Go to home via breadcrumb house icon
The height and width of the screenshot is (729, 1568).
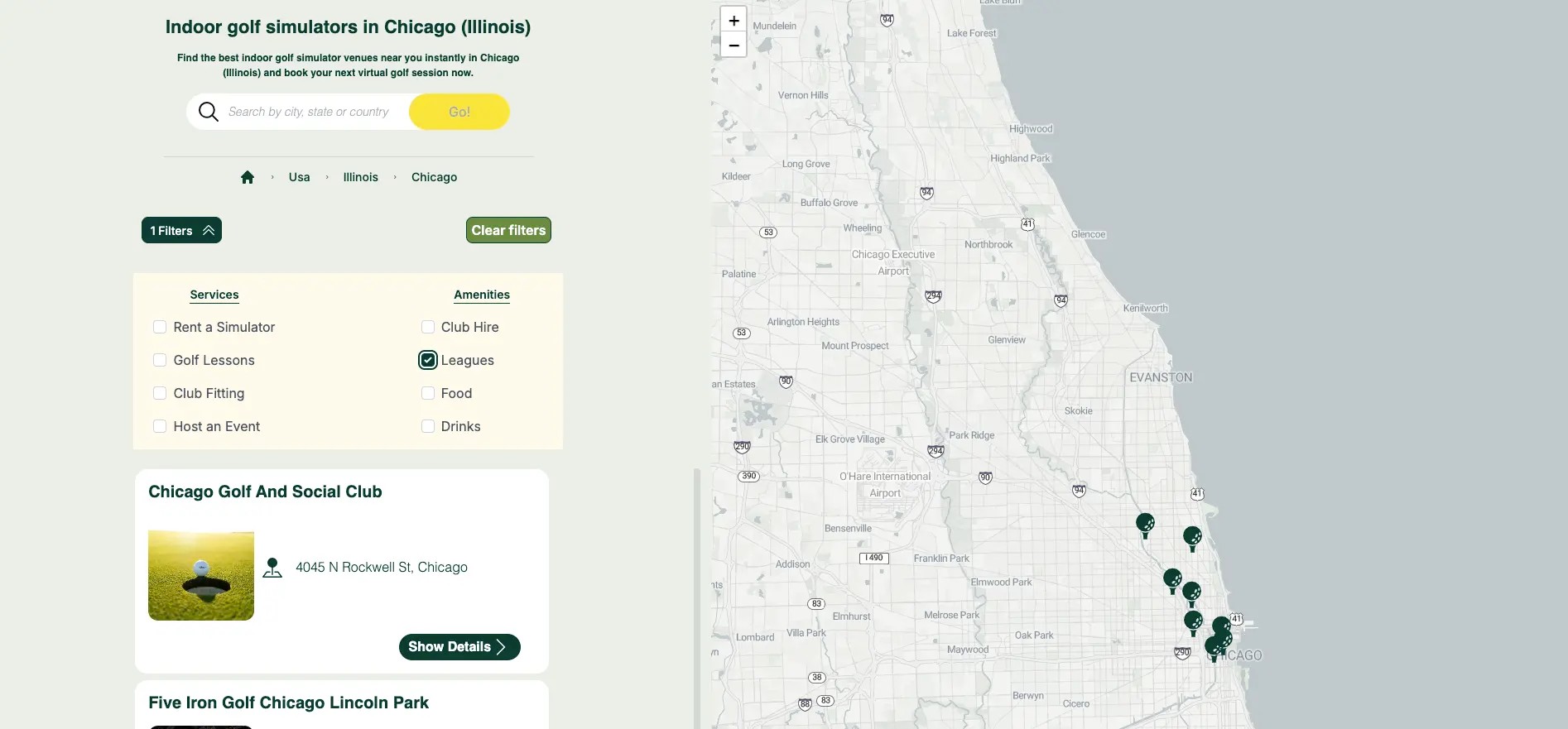point(248,177)
